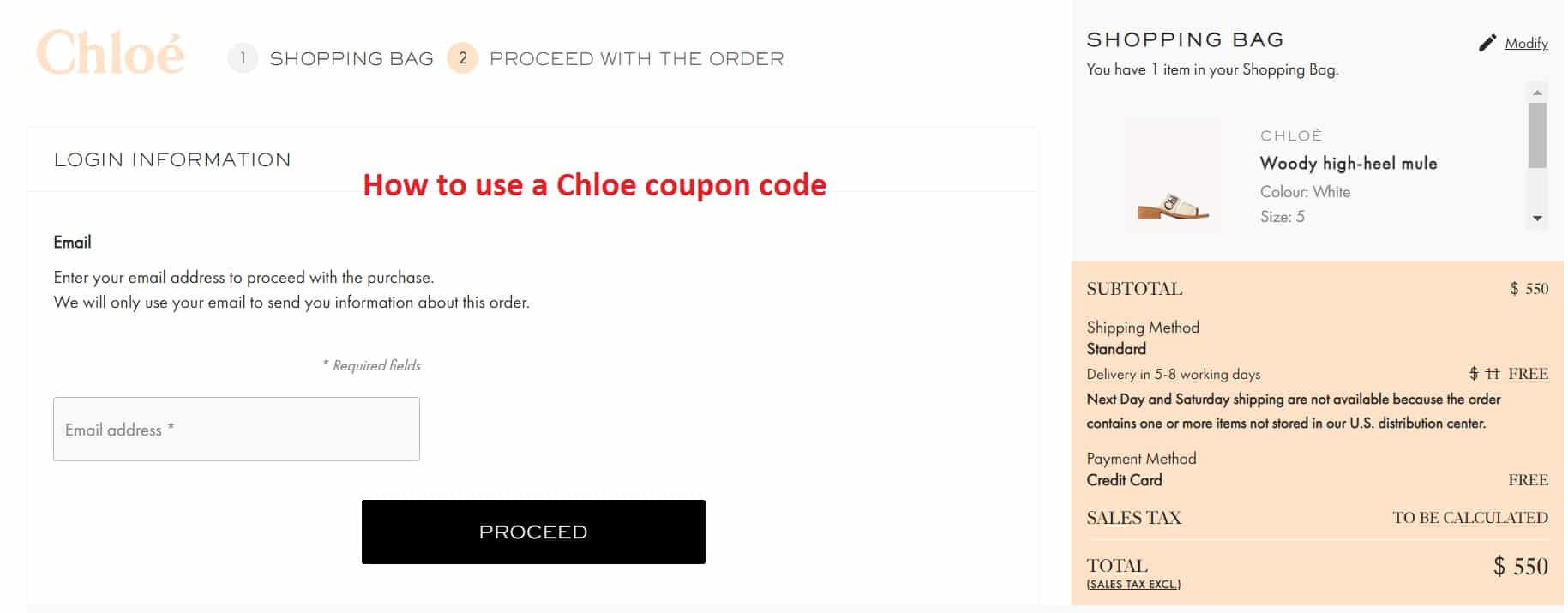The height and width of the screenshot is (613, 1568).
Task: Click the pencil edit icon next to Modify
Action: (1487, 43)
